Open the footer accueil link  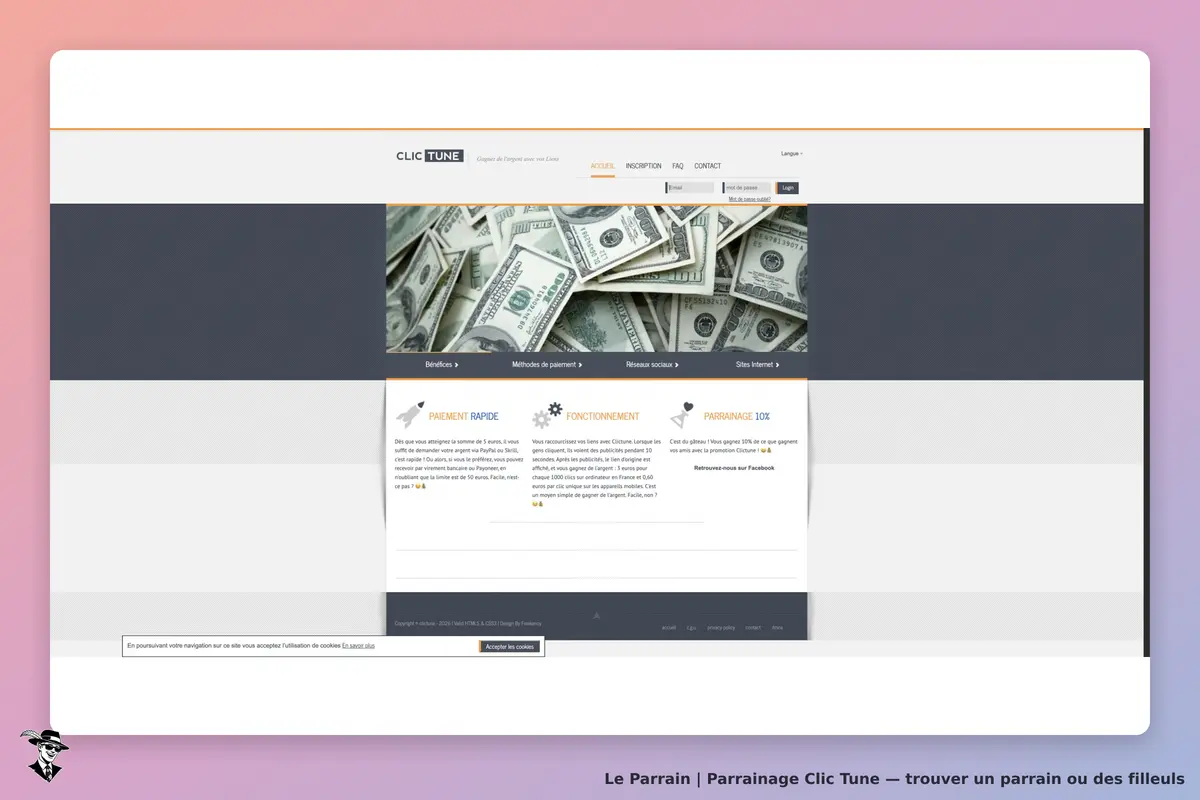coord(669,628)
